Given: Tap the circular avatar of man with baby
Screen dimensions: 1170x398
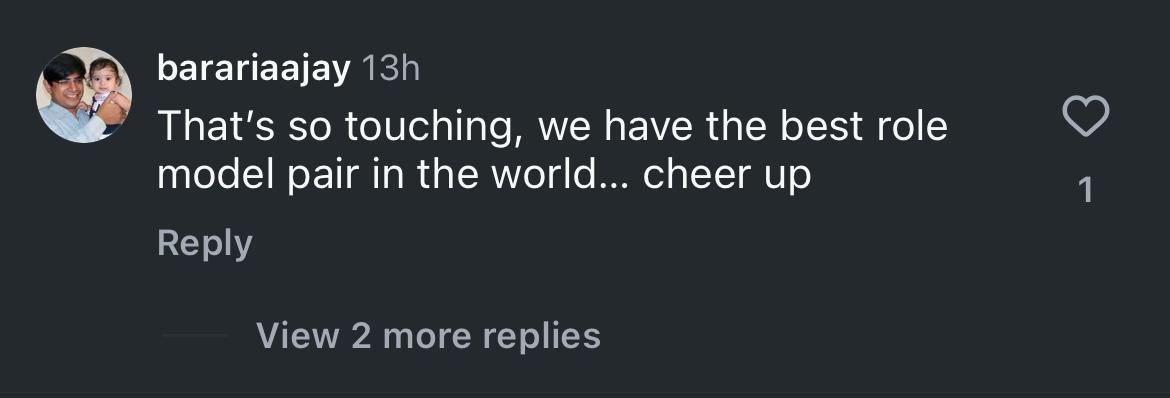Looking at the screenshot, I should (x=84, y=95).
